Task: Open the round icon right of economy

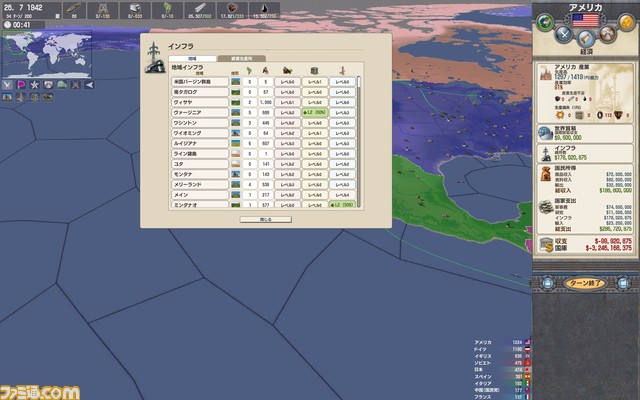Action: (x=607, y=34)
